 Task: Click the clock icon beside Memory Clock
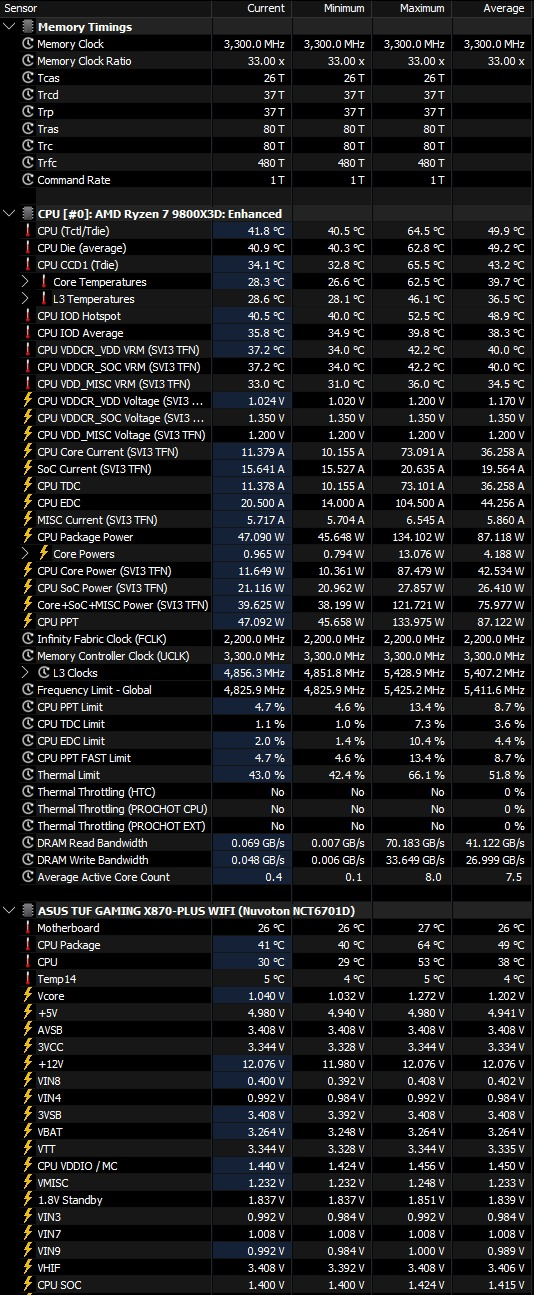tap(28, 44)
